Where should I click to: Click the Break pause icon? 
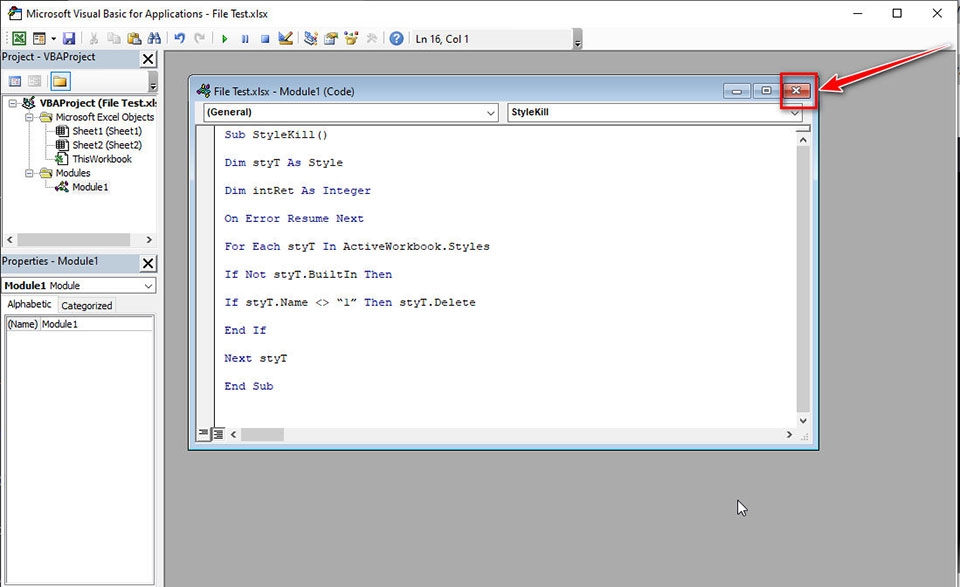point(245,39)
